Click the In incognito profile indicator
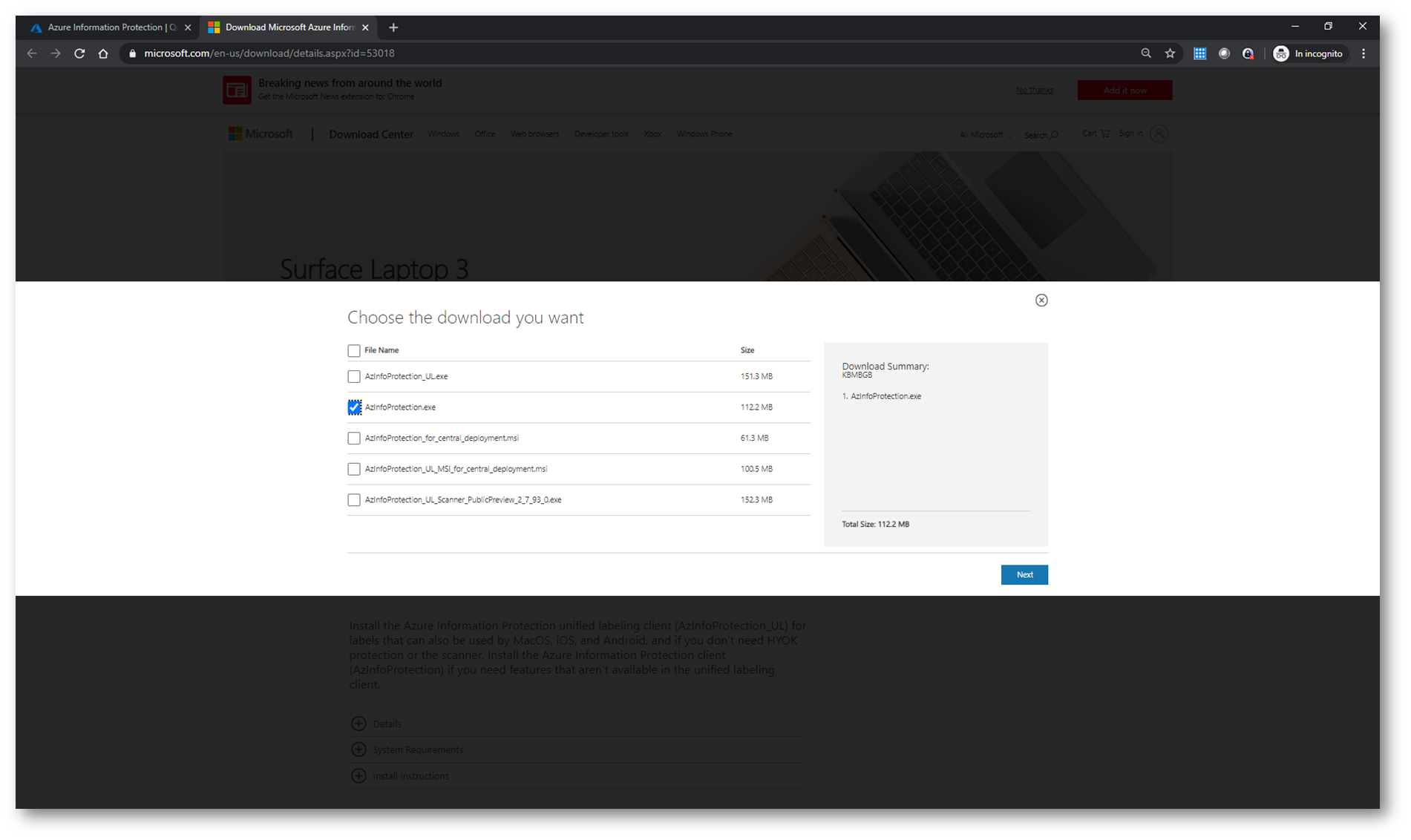Viewport: 1411px width, 840px height. click(x=1309, y=53)
